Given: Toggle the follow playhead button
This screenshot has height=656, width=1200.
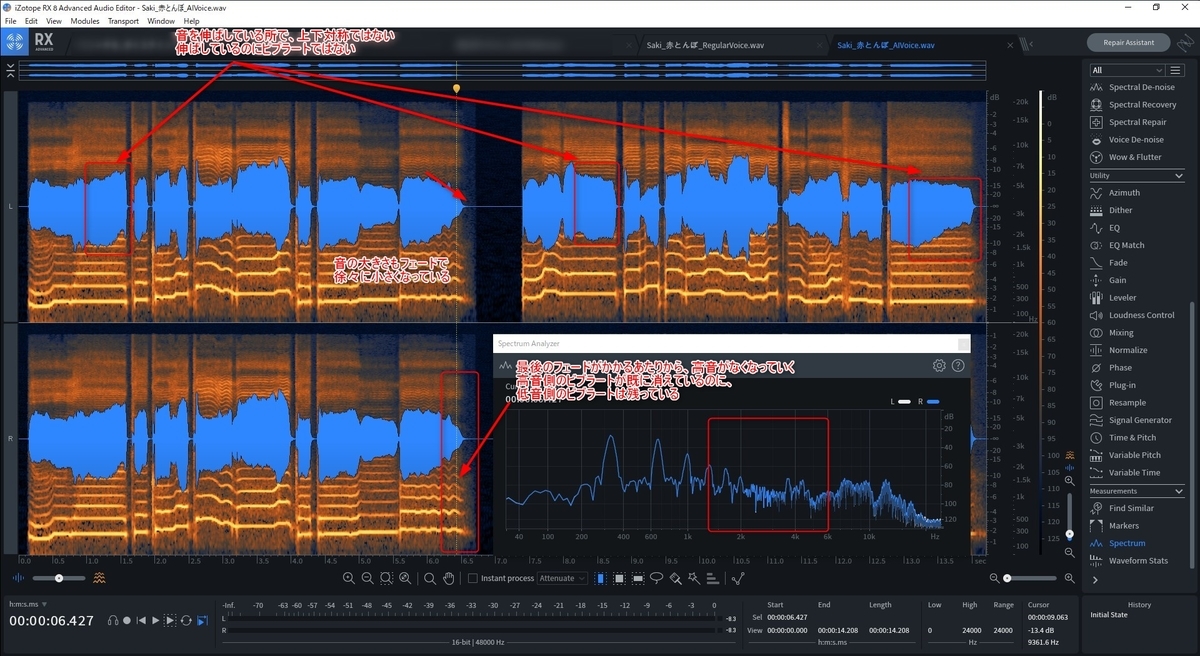Looking at the screenshot, I should pyautogui.click(x=202, y=620).
